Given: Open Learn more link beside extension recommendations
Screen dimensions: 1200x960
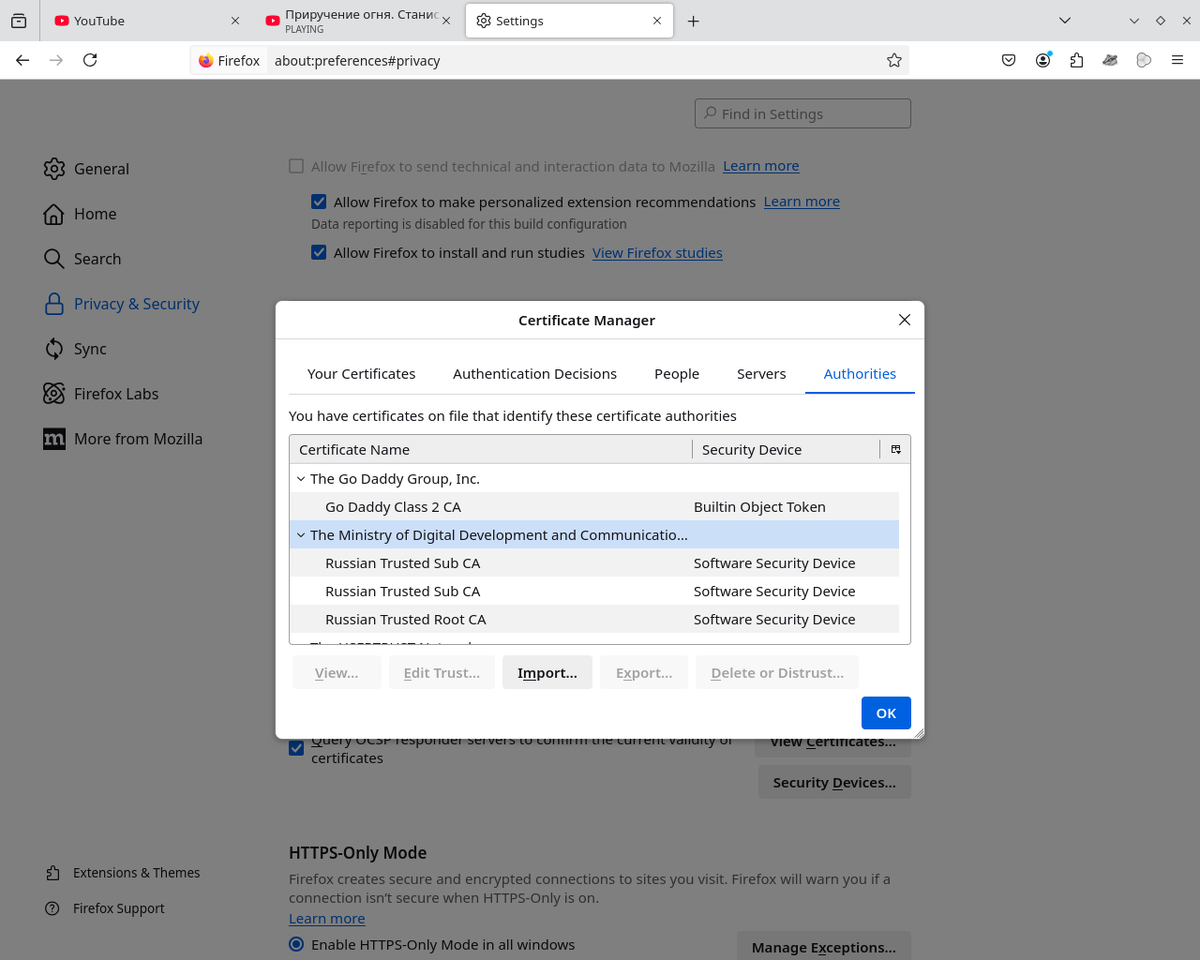Looking at the screenshot, I should tap(802, 202).
